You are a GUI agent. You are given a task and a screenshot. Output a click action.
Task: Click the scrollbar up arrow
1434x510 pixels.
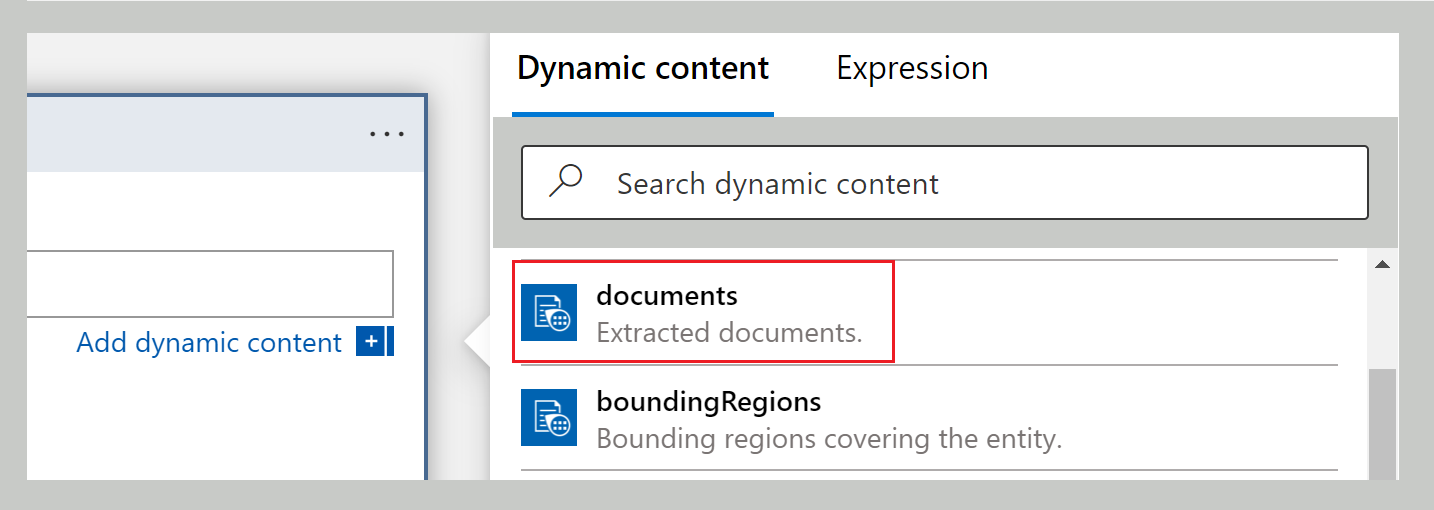(1383, 265)
